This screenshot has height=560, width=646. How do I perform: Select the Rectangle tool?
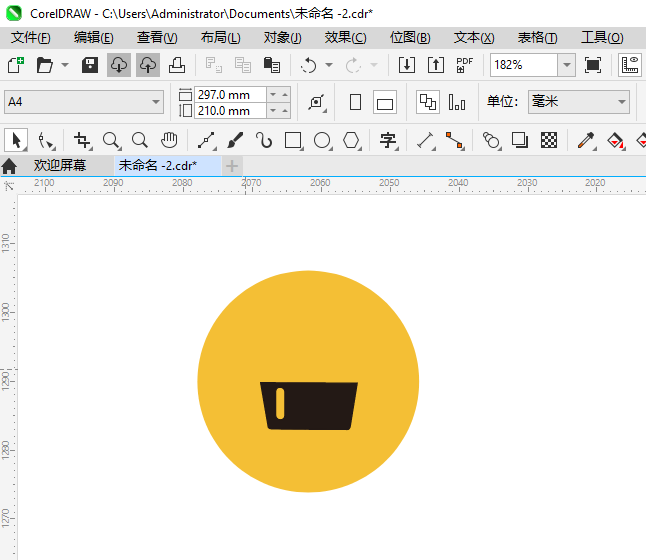coord(293,140)
